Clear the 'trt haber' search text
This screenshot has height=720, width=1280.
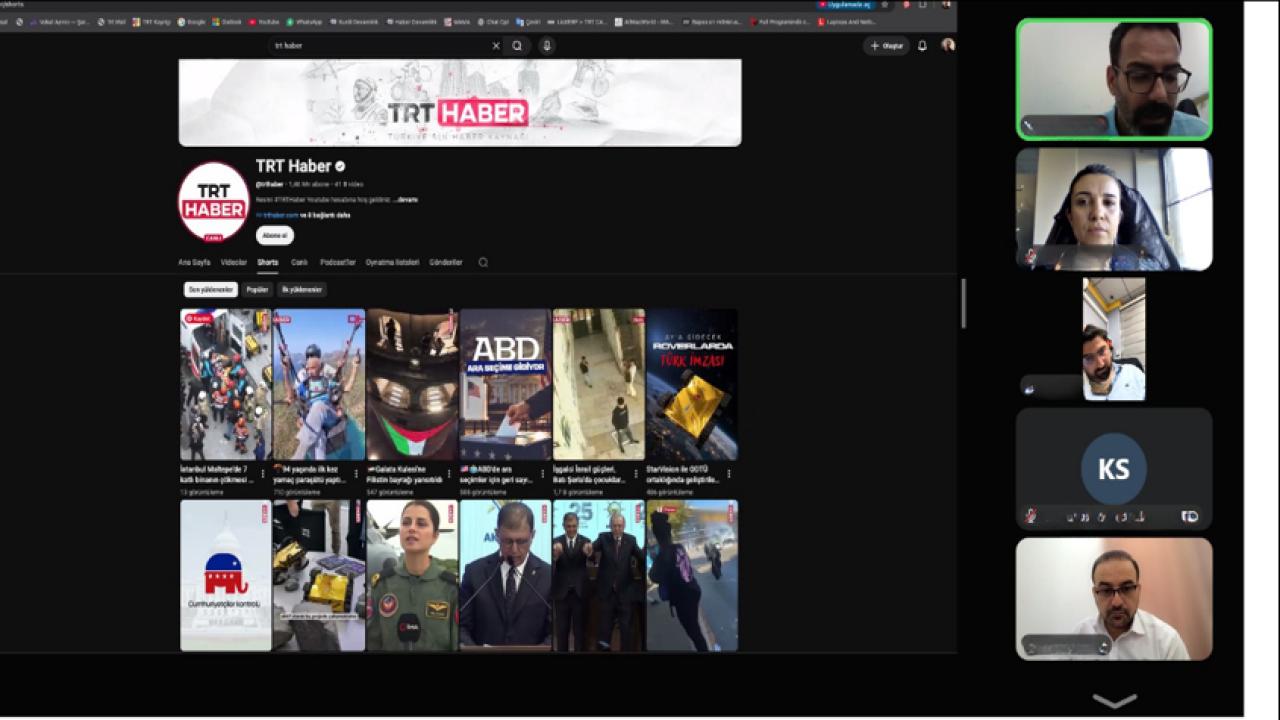coord(495,46)
